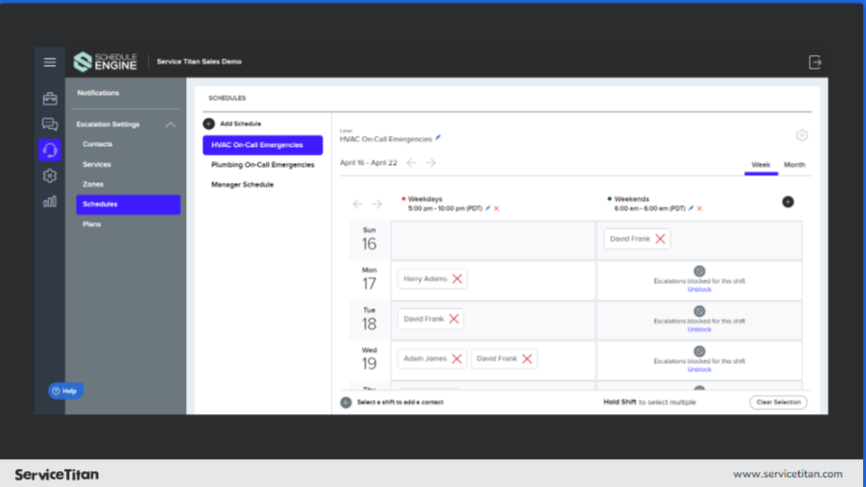Screen dimensions: 866x487
Task: Click the Weekdays shift header label
Action: 425,199
